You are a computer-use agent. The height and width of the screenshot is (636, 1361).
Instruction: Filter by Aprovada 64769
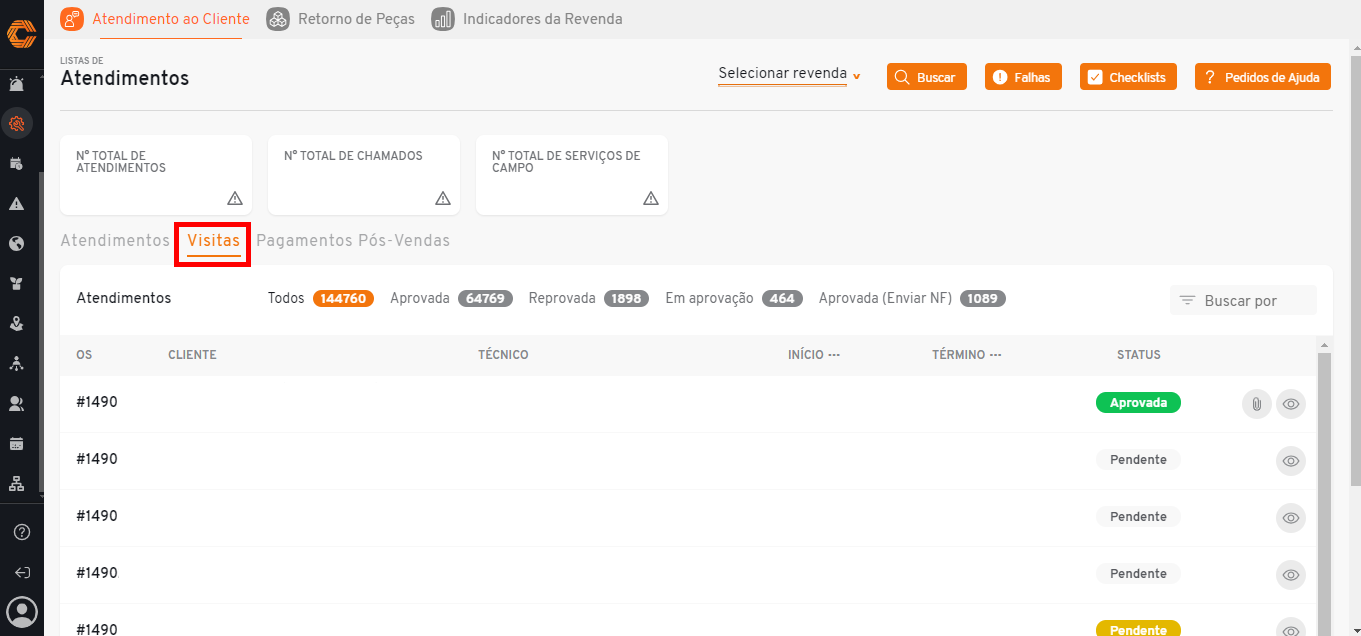click(x=452, y=298)
